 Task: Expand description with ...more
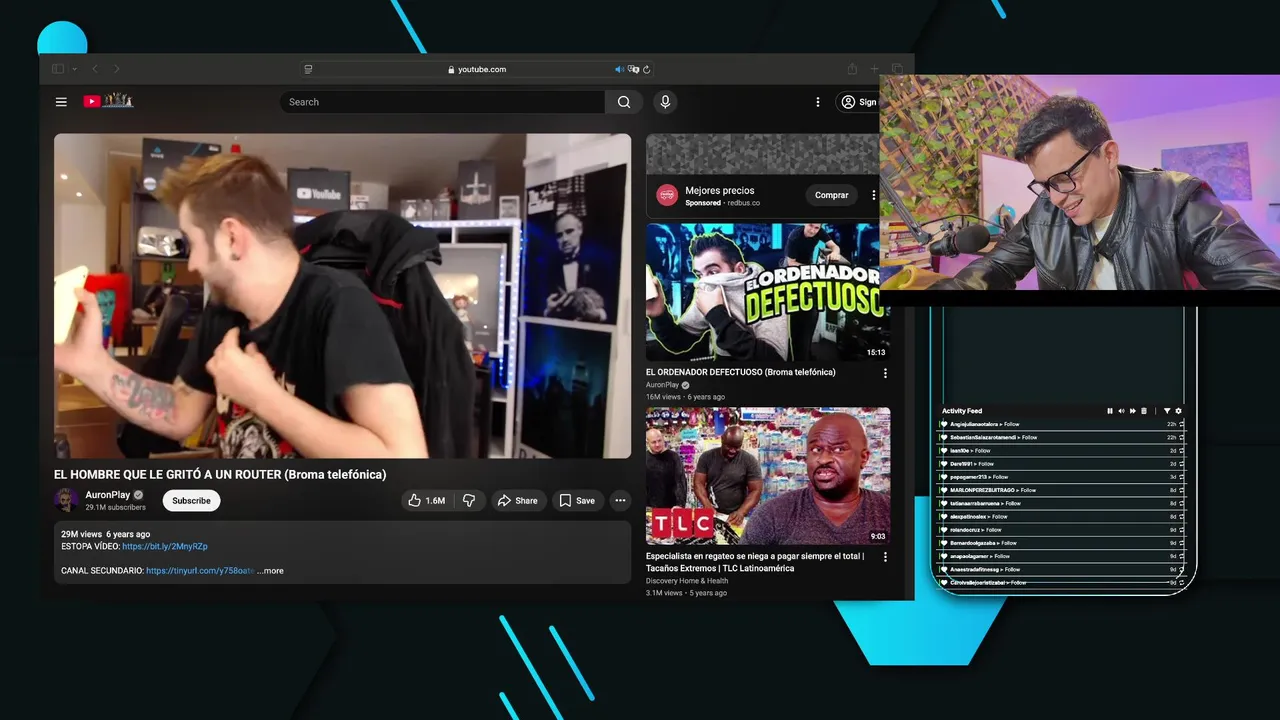click(x=270, y=571)
